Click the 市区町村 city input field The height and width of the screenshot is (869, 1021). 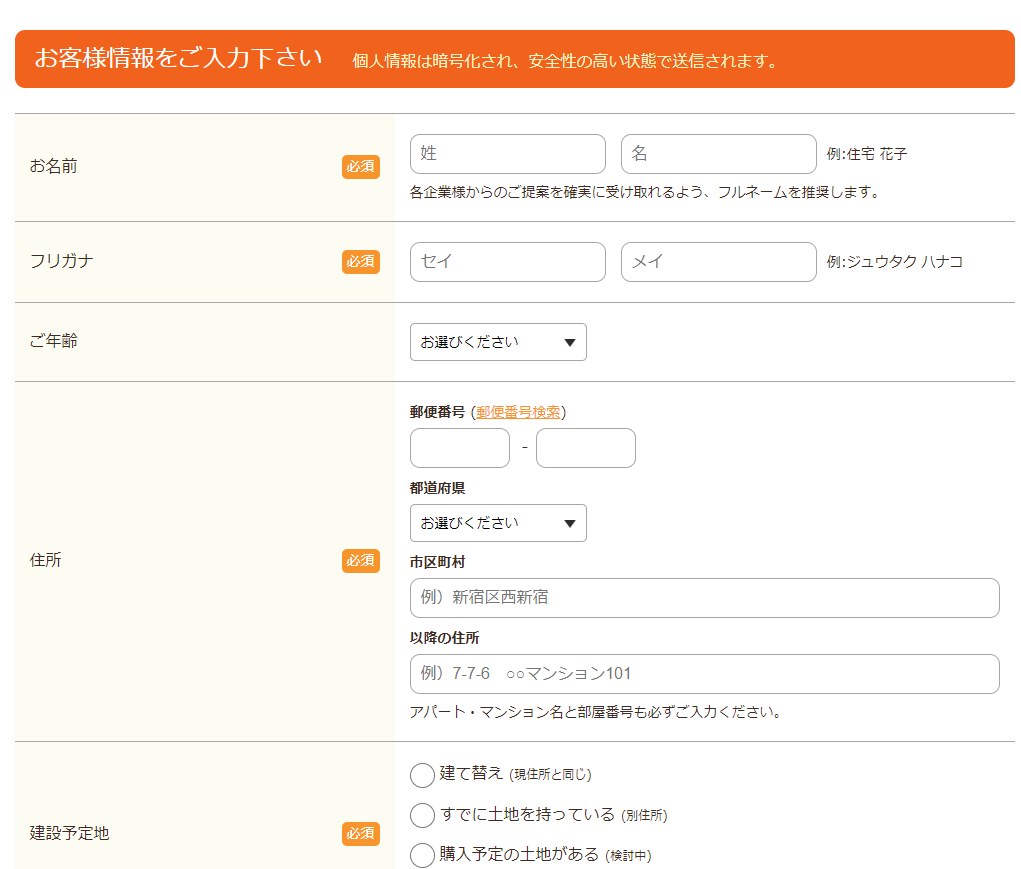704,598
